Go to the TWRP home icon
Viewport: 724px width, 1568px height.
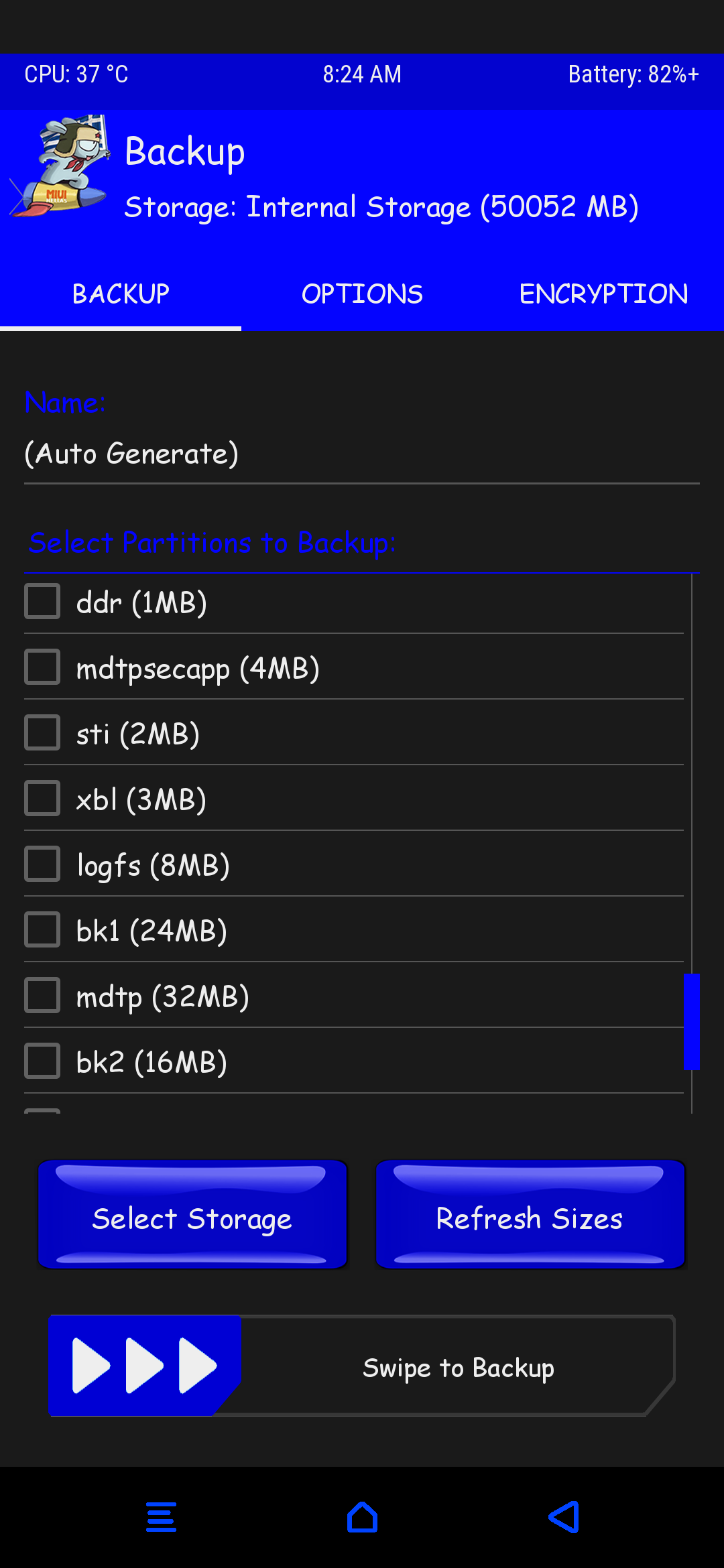click(x=362, y=1517)
